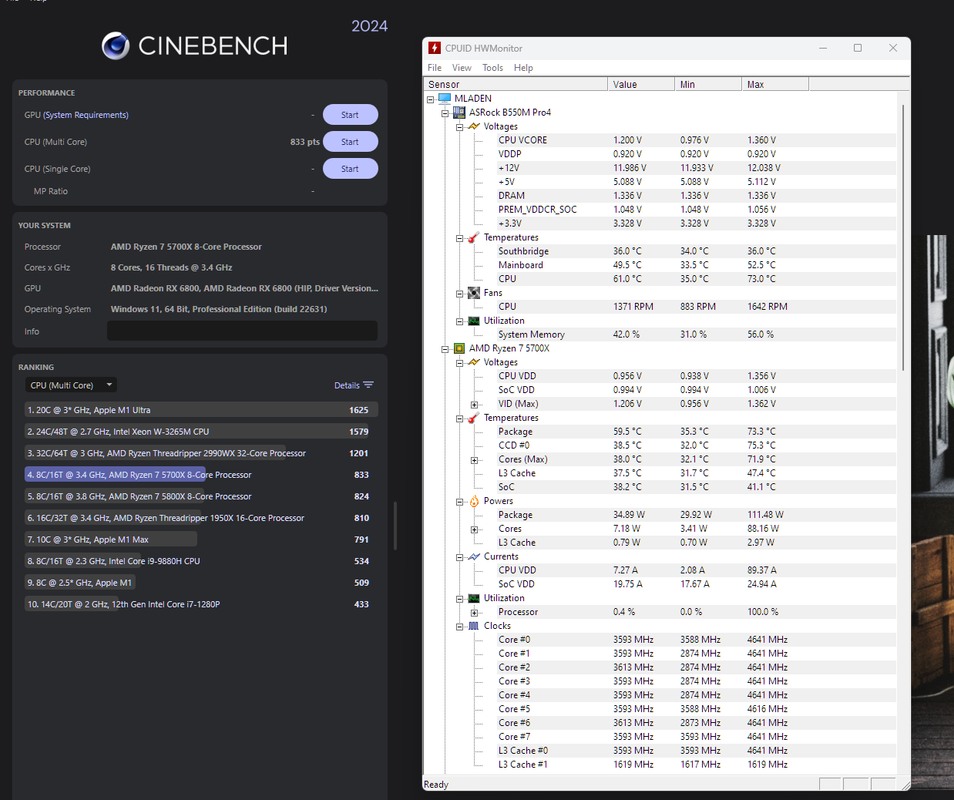Viewport: 954px width, 800px height.
Task: Collapse the Powers section
Action: 460,502
